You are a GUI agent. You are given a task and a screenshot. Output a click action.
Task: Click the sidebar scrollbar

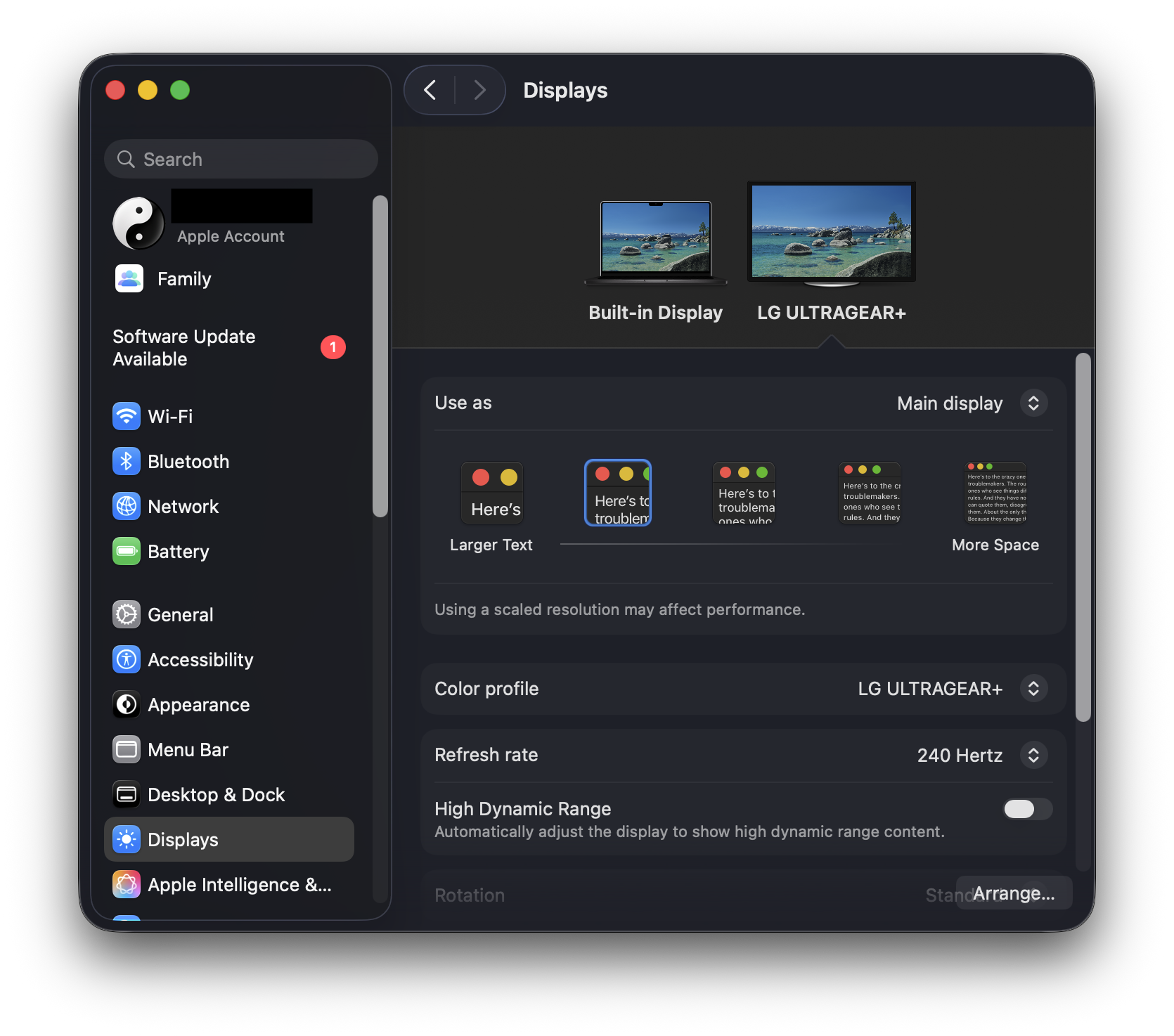(380, 356)
